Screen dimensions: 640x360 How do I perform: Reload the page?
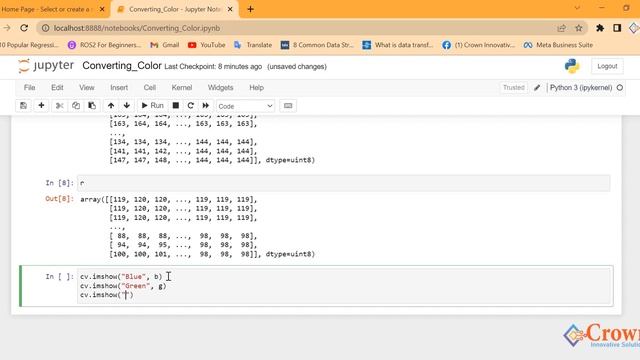24,28
